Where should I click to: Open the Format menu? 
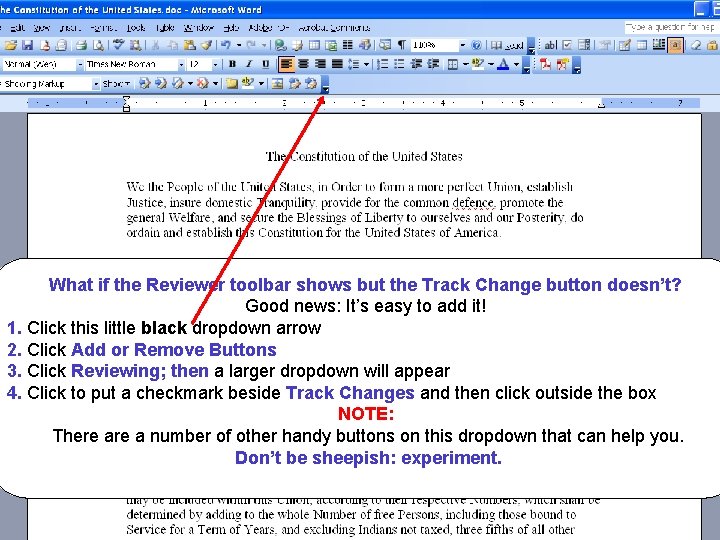[x=103, y=28]
